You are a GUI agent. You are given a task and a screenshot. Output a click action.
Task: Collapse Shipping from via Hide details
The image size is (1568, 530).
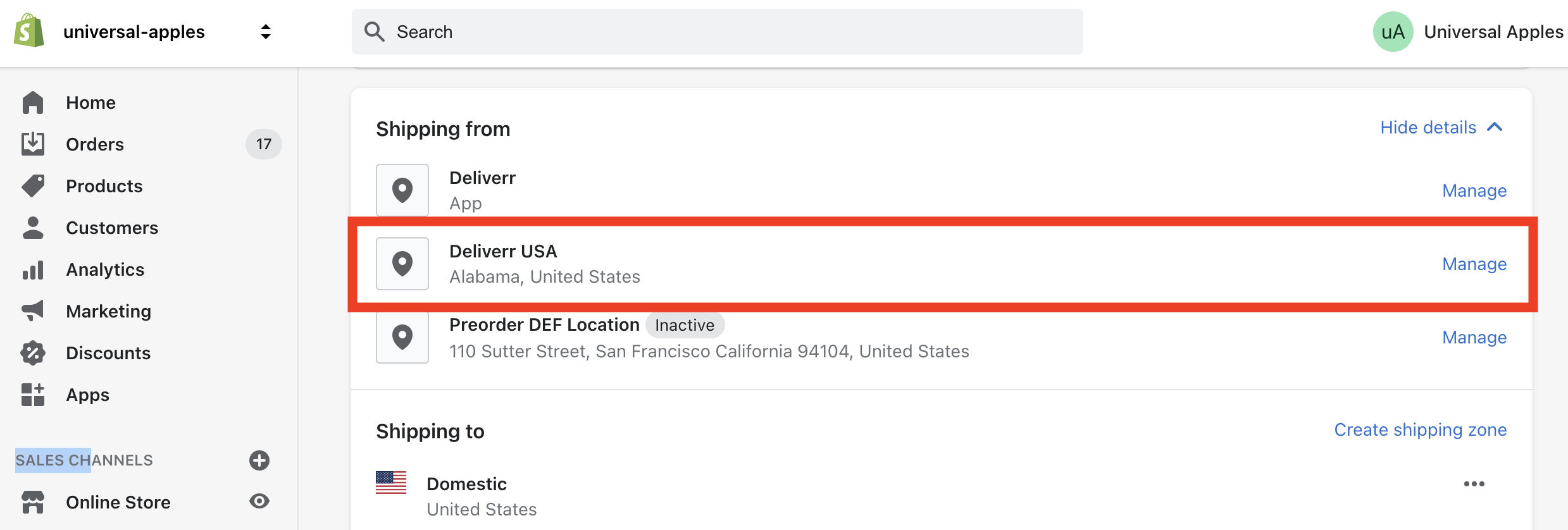[1441, 127]
